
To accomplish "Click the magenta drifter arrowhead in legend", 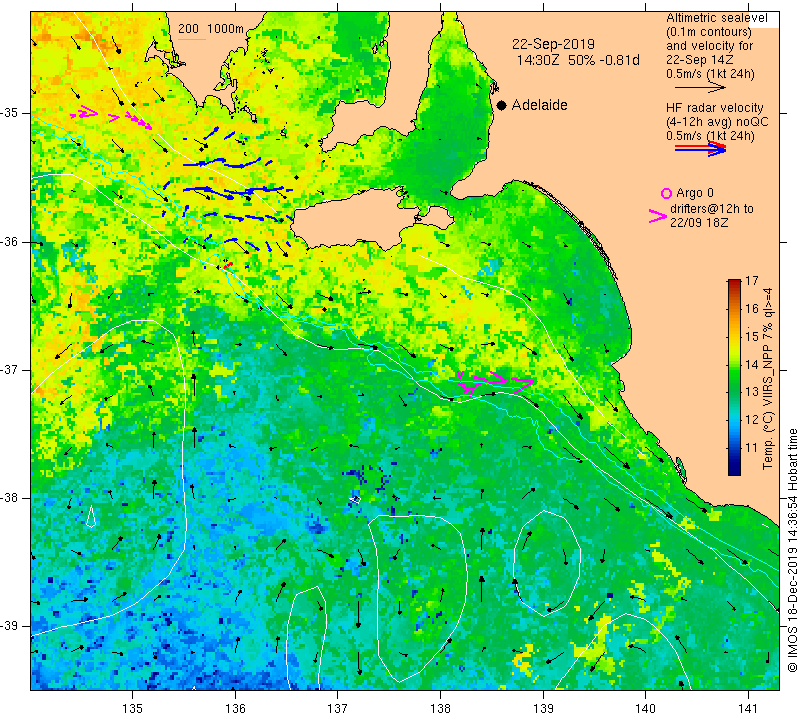I will (x=658, y=216).
